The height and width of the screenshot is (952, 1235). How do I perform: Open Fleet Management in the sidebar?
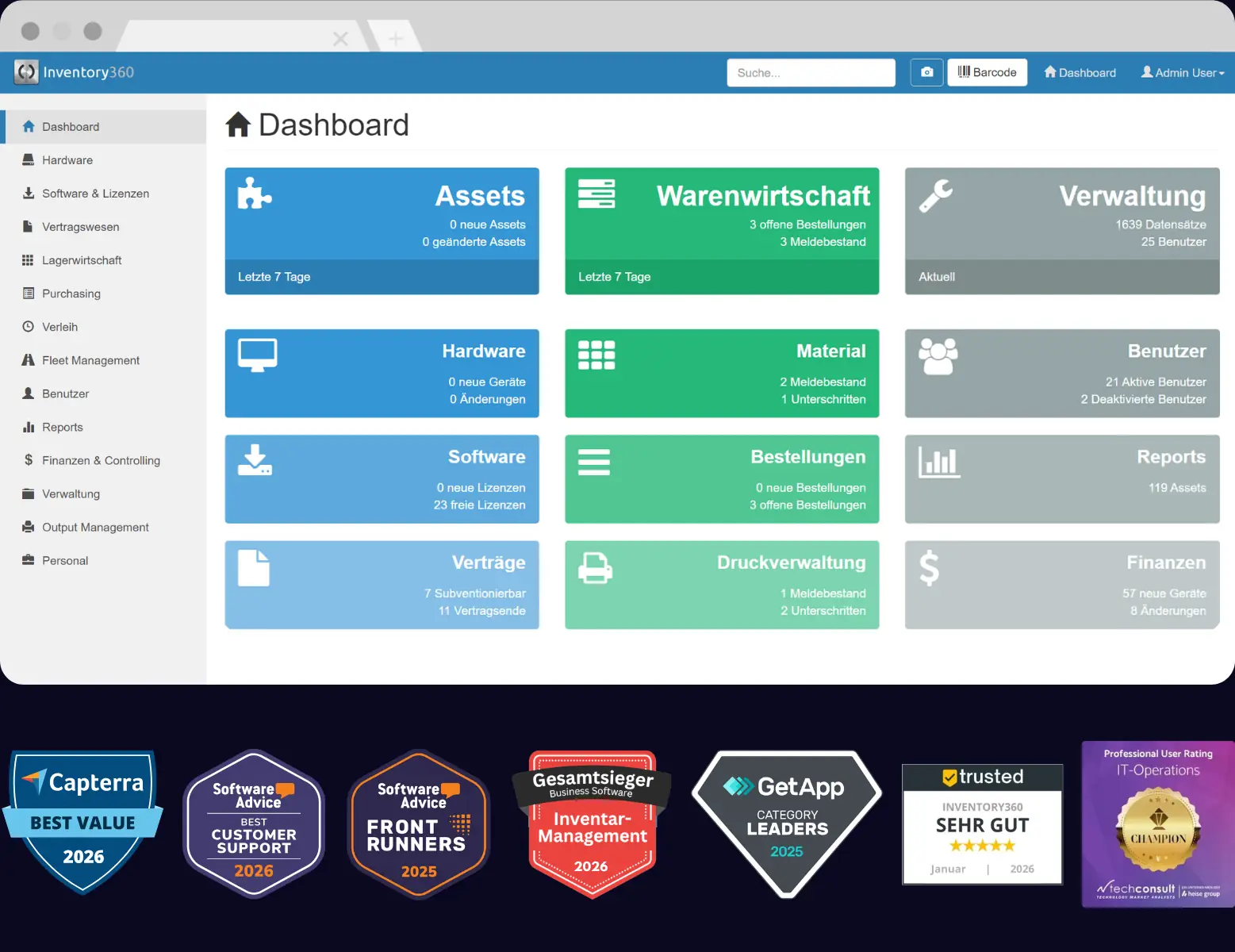(x=90, y=360)
